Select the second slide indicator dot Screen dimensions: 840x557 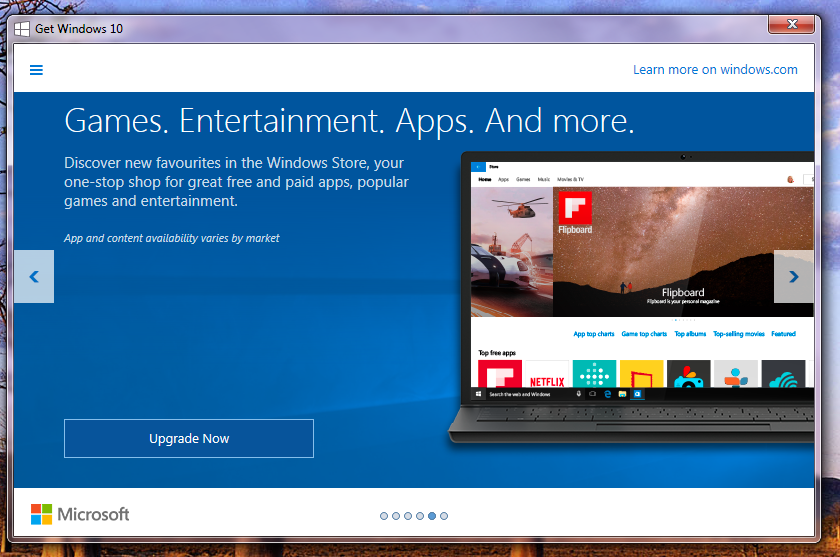[x=396, y=516]
